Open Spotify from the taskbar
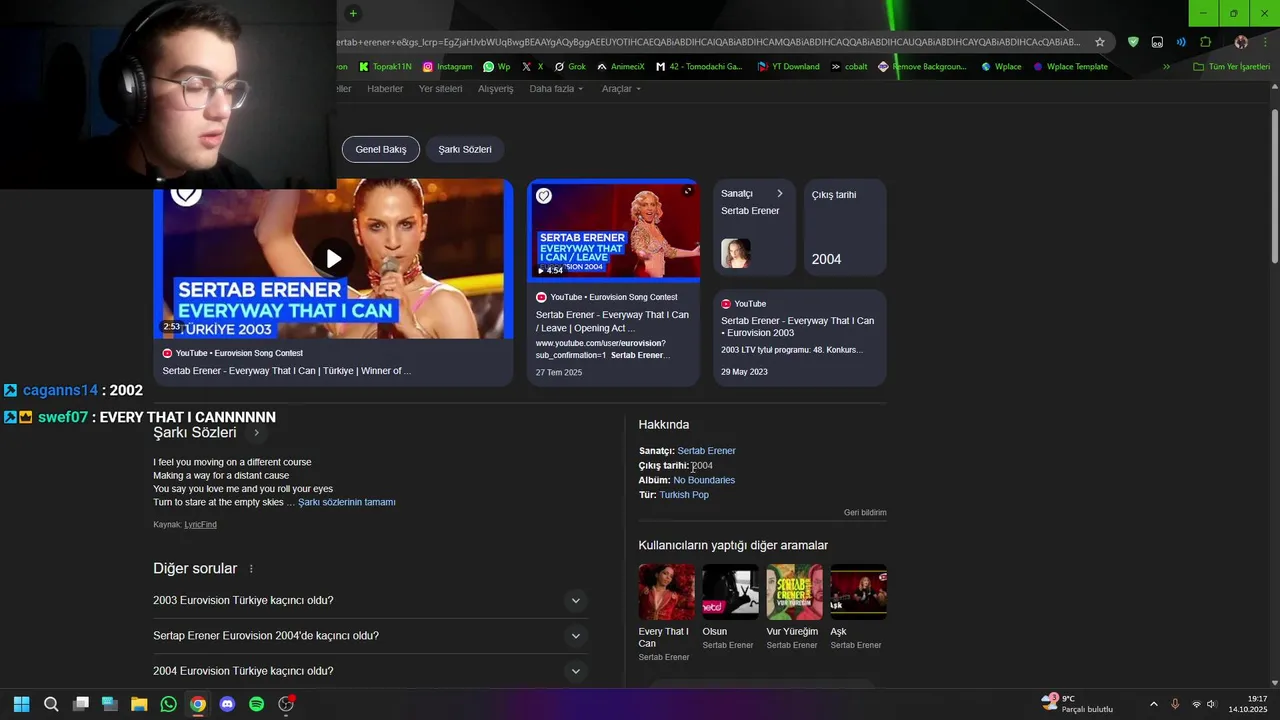The height and width of the screenshot is (720, 1280). (256, 704)
